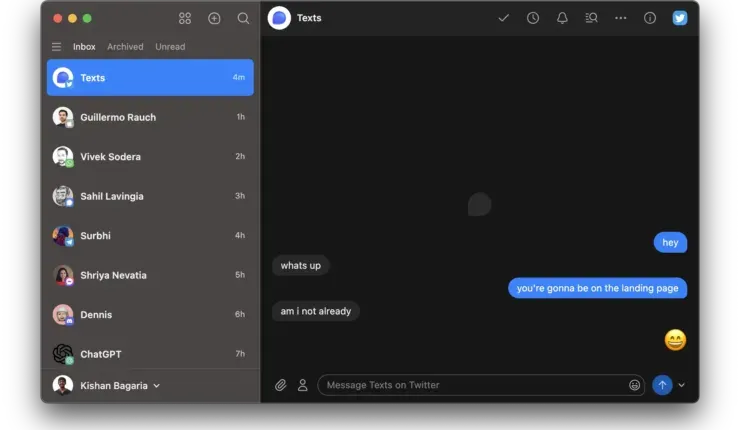Click the 'hey' message bubble
Viewport: 740px width, 430px height.
[x=670, y=243]
